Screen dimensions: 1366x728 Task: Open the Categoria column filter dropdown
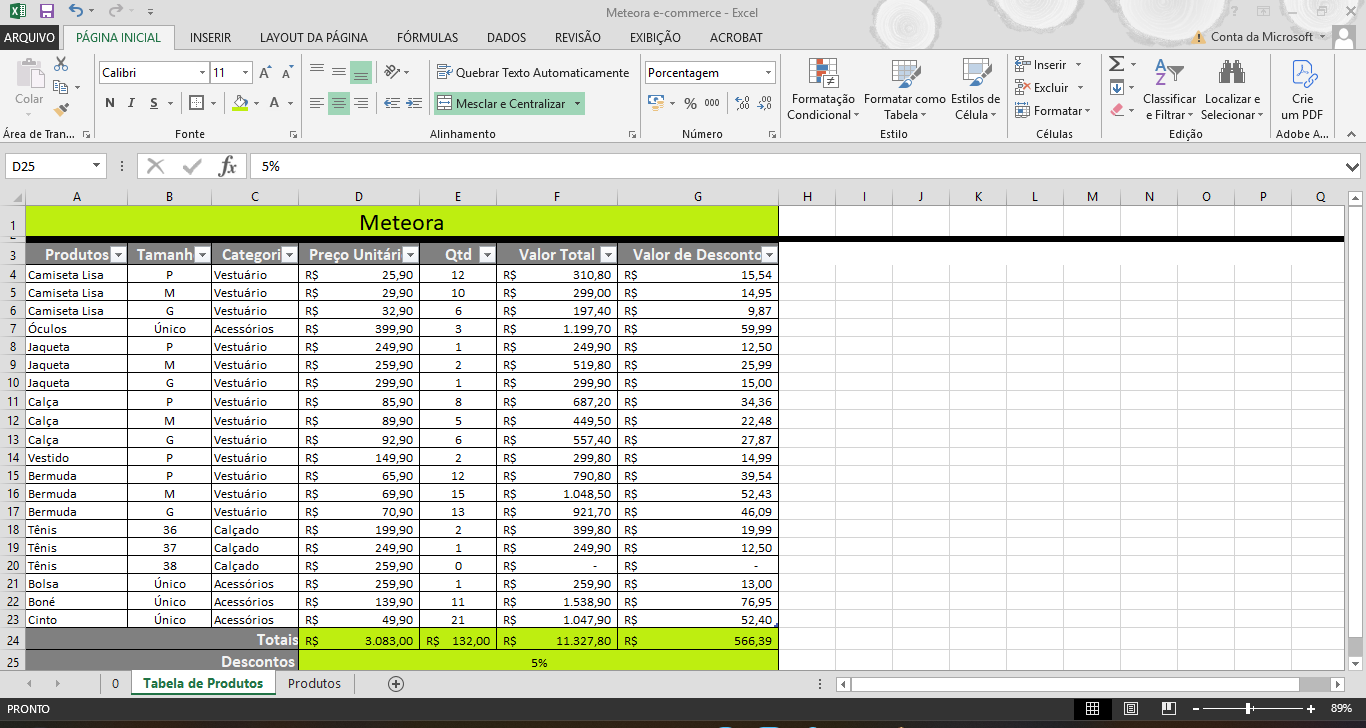[x=289, y=255]
